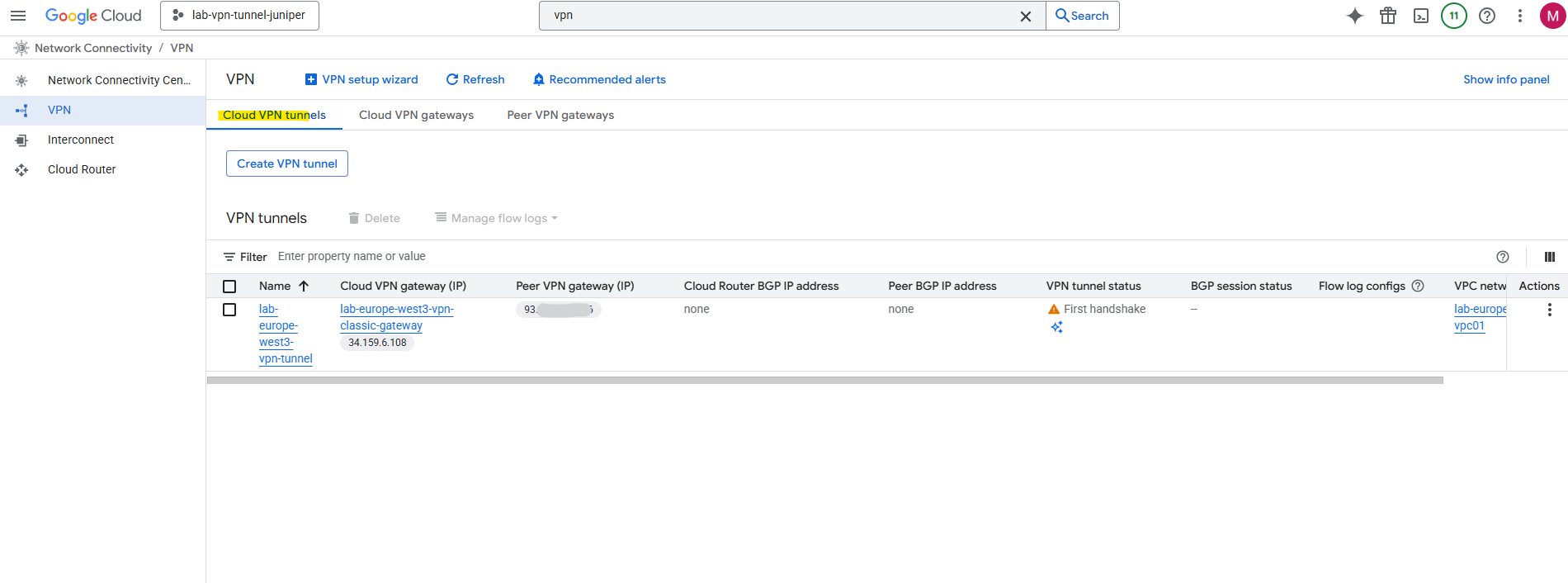
Task: Click the Filter icon
Action: point(229,257)
